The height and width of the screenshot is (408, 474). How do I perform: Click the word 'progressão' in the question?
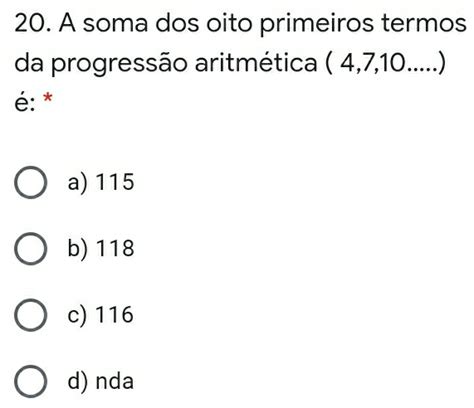[119, 64]
